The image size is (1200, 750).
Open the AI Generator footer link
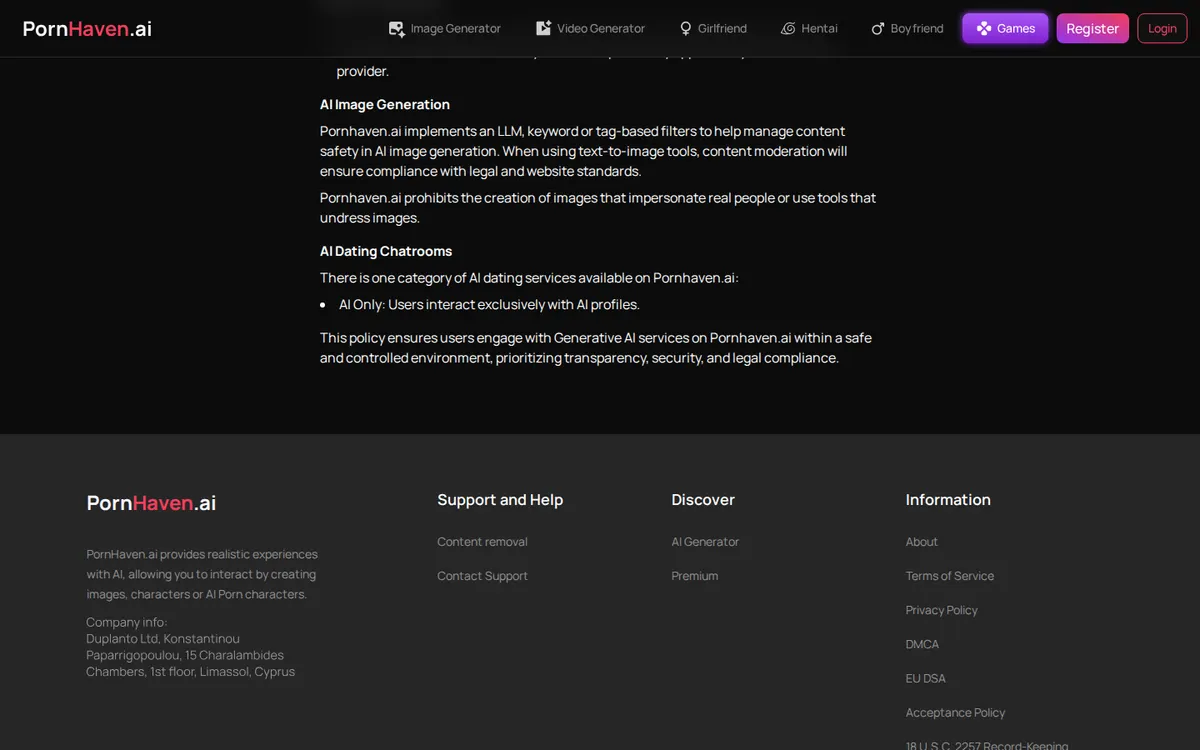coord(705,542)
